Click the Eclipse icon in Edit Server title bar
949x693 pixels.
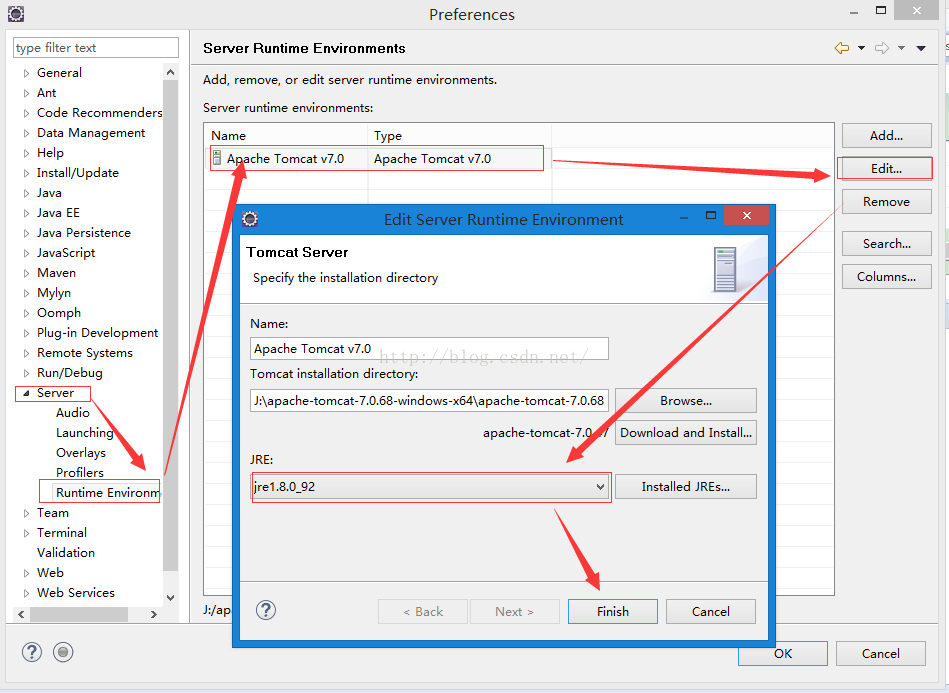click(x=250, y=218)
